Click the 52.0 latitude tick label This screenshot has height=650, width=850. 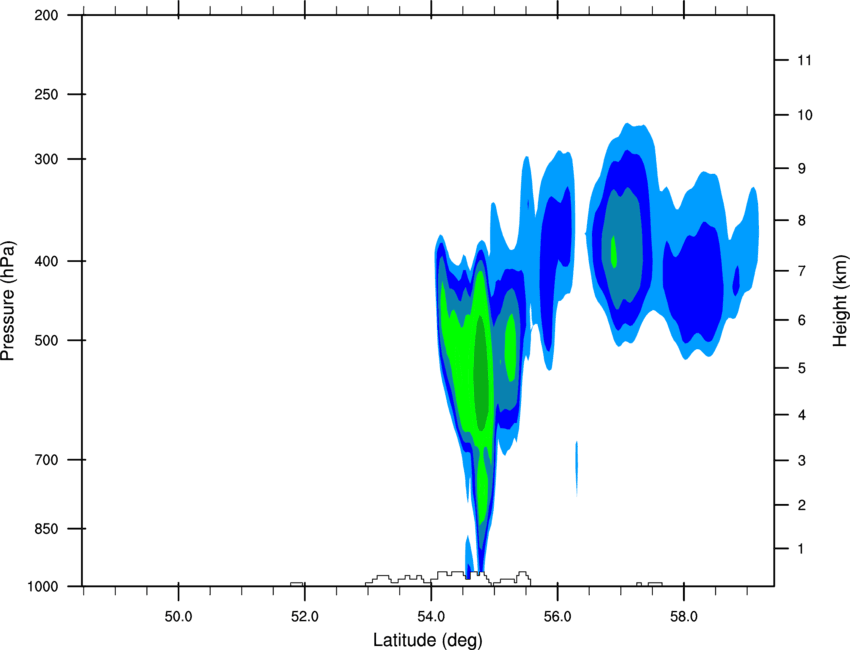tap(305, 617)
